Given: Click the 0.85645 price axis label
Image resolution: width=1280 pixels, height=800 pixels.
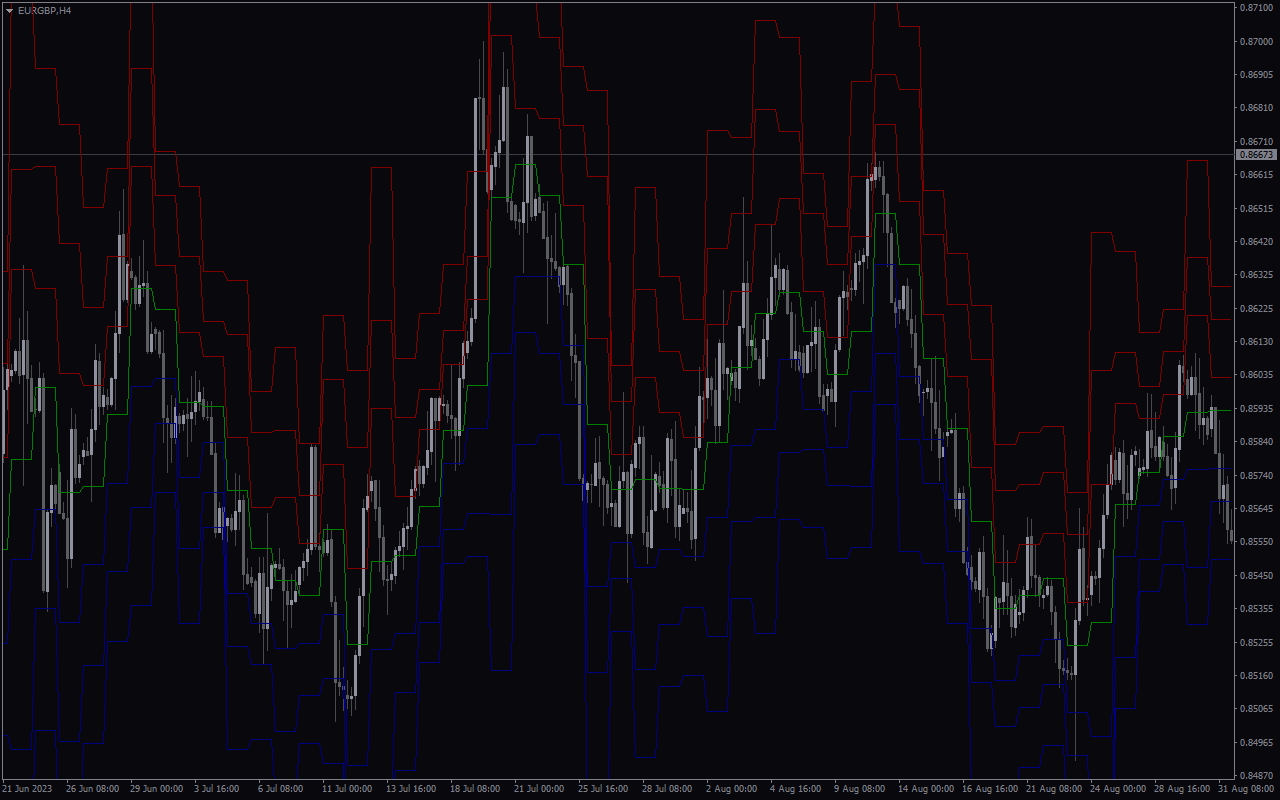Looking at the screenshot, I should click(1257, 509).
